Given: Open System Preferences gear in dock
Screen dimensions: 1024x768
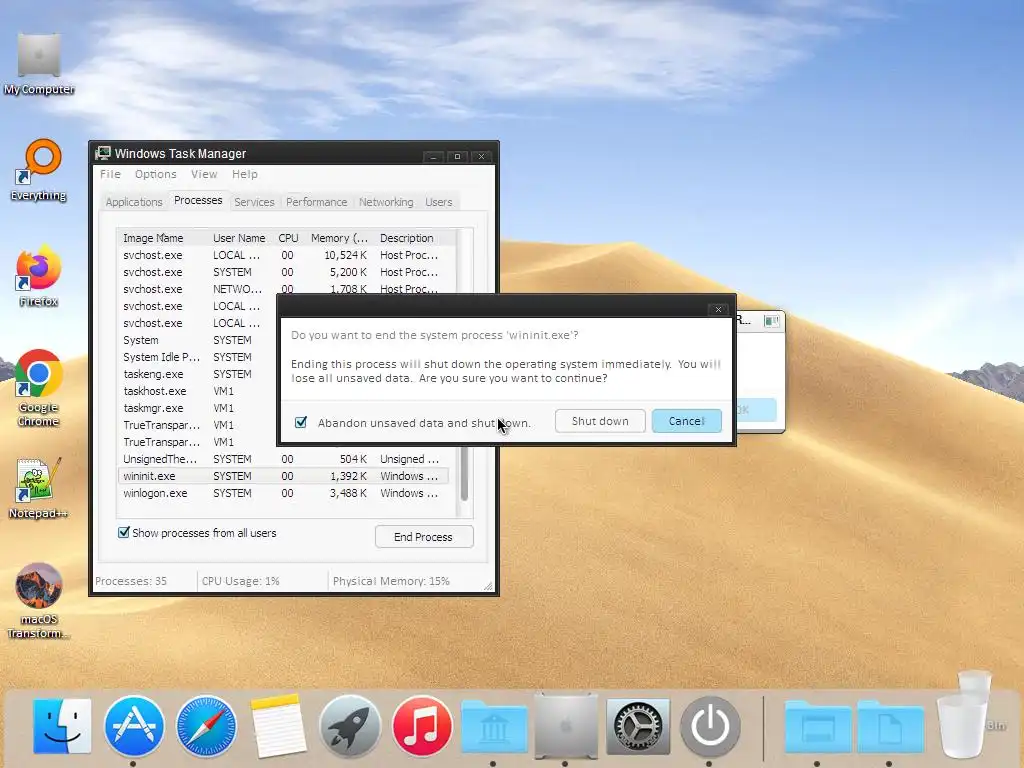Looking at the screenshot, I should coord(638,726).
